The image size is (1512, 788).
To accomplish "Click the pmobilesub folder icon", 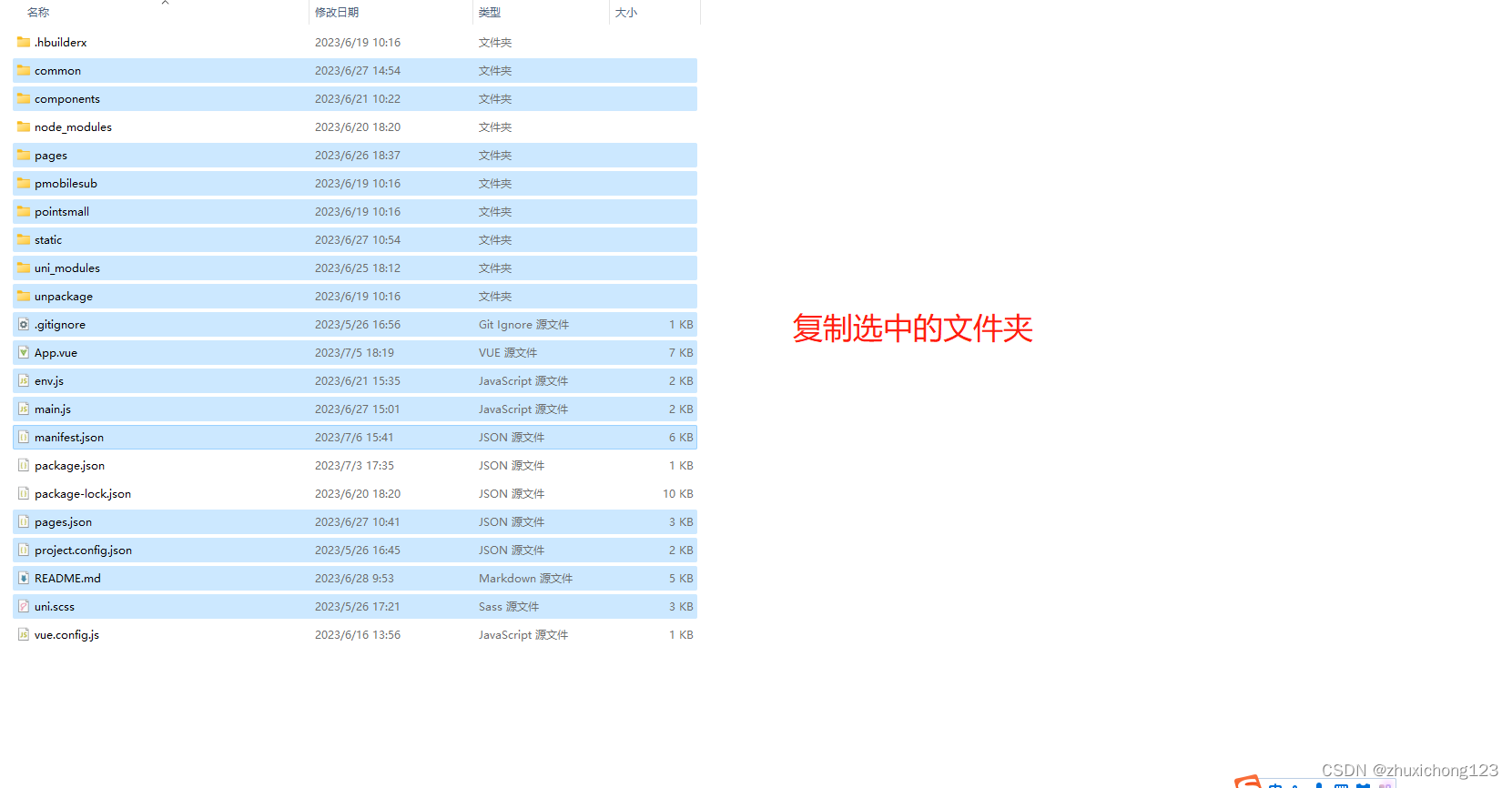I will coord(24,183).
